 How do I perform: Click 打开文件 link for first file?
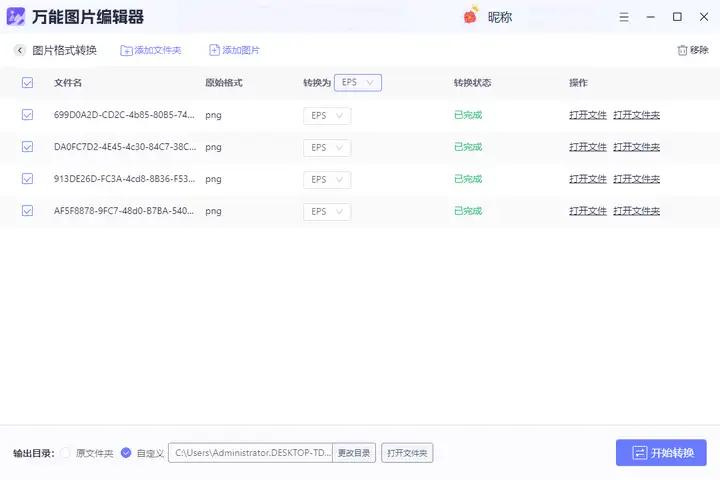[587, 115]
